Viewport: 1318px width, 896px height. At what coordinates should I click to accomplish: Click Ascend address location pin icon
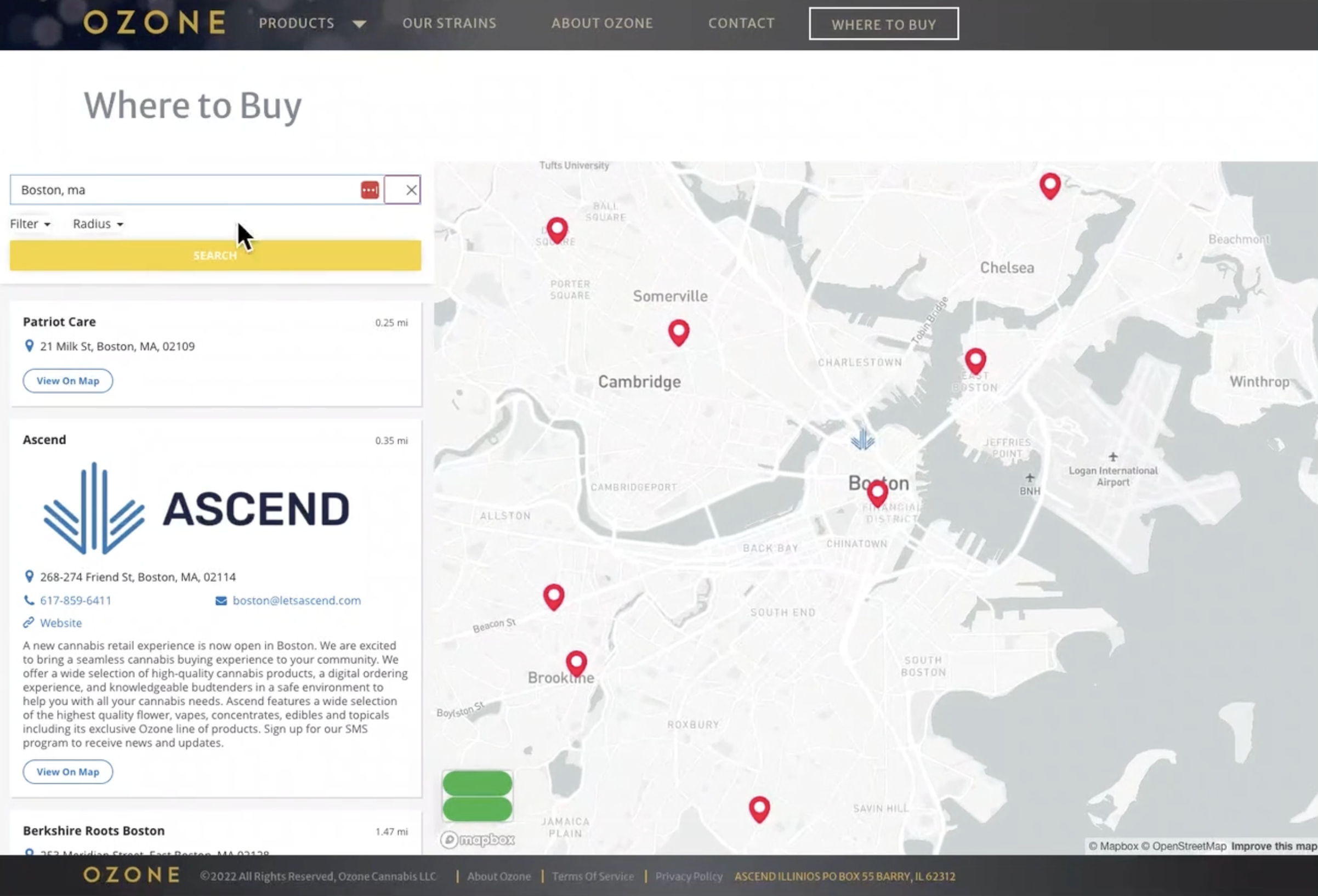click(29, 577)
